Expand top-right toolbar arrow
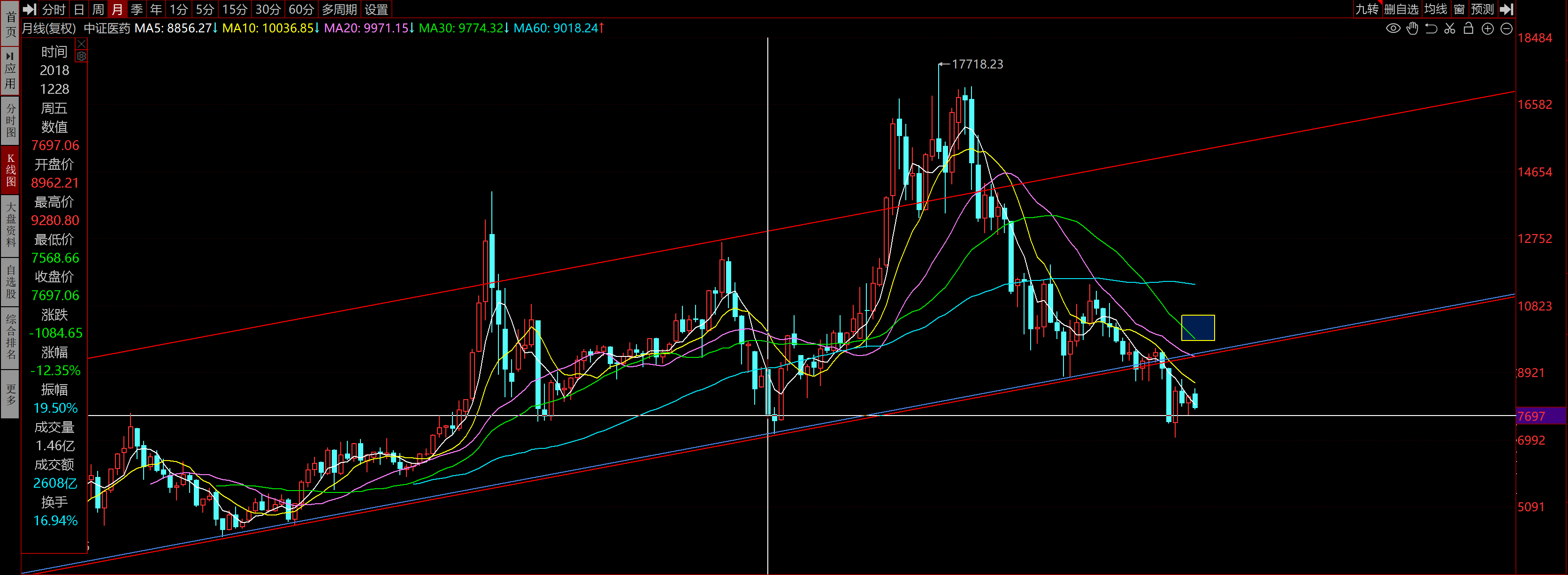This screenshot has width=1568, height=575. [x=1506, y=9]
